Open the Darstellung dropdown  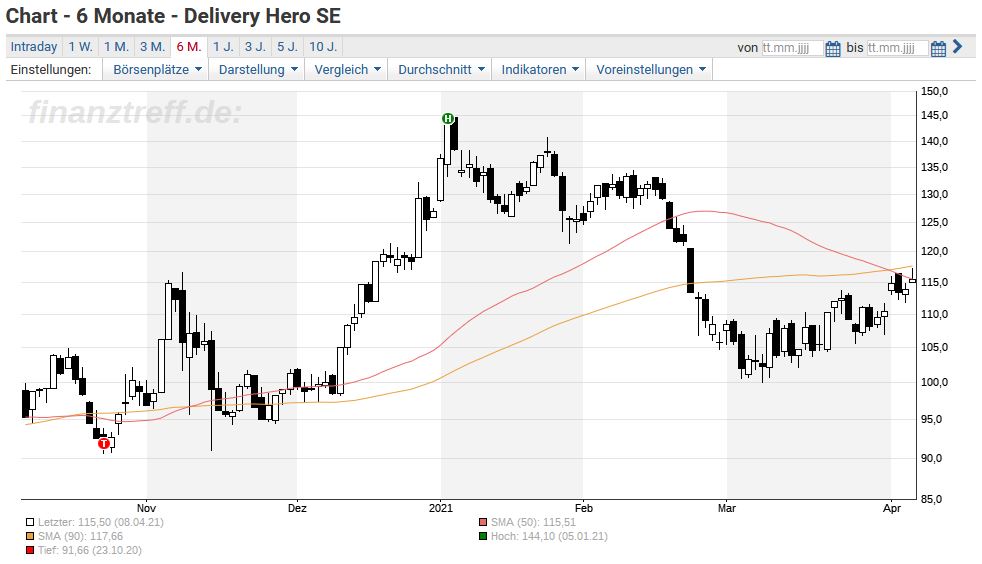click(257, 69)
